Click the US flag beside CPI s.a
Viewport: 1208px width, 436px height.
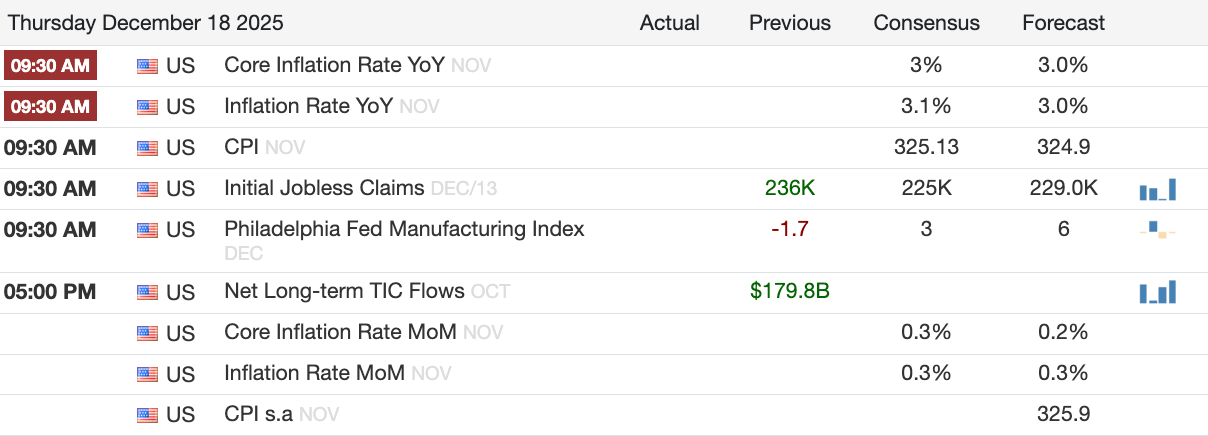(x=148, y=414)
